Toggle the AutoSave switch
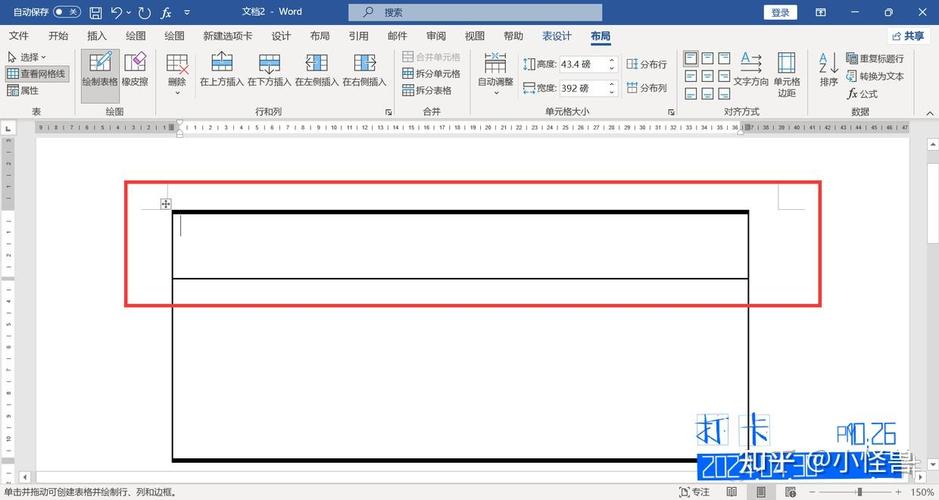 coord(66,12)
